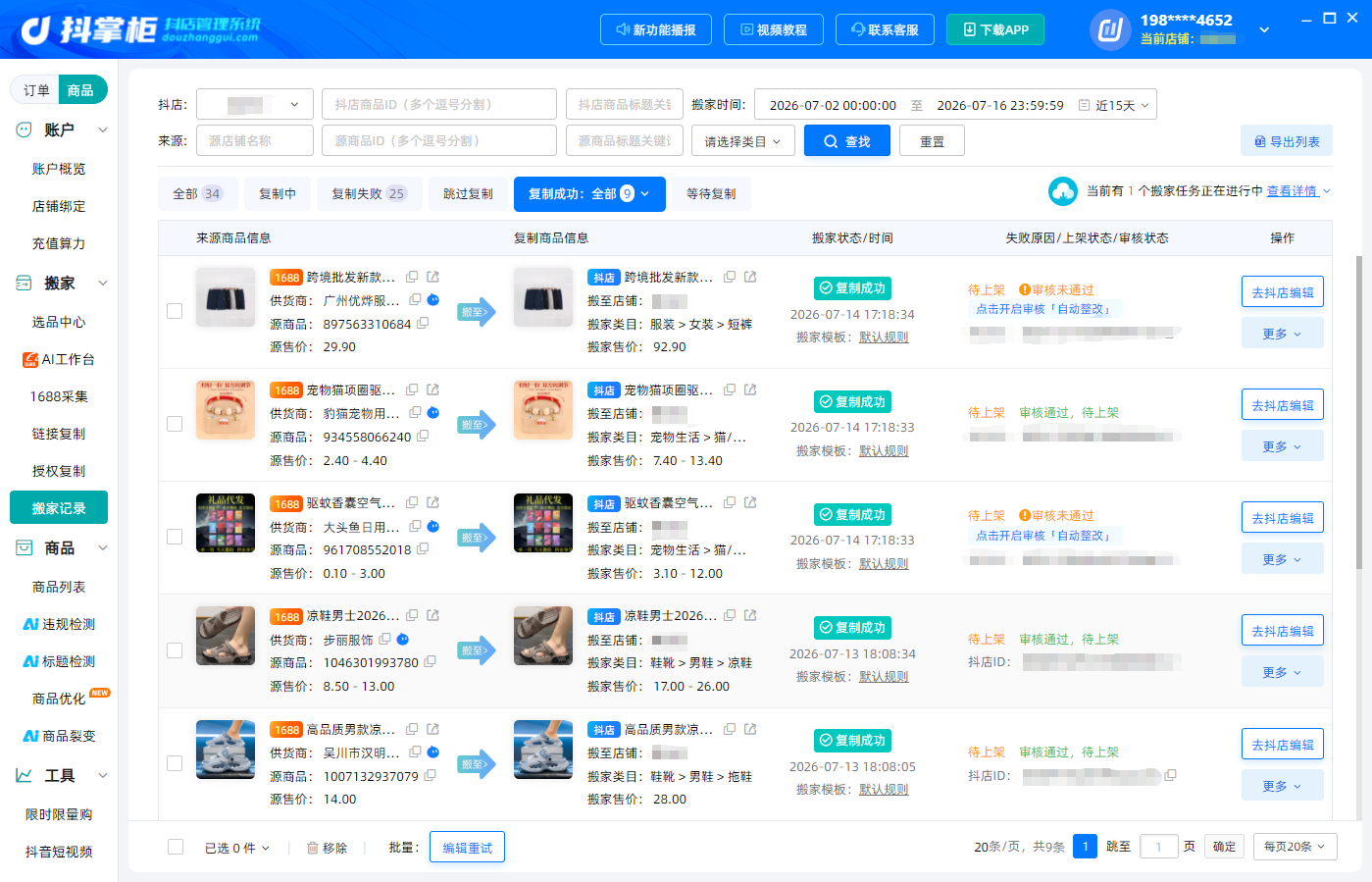This screenshot has width=1372, height=882.
Task: Open AI工作台 from the sidebar
Action: pyautogui.click(x=59, y=359)
